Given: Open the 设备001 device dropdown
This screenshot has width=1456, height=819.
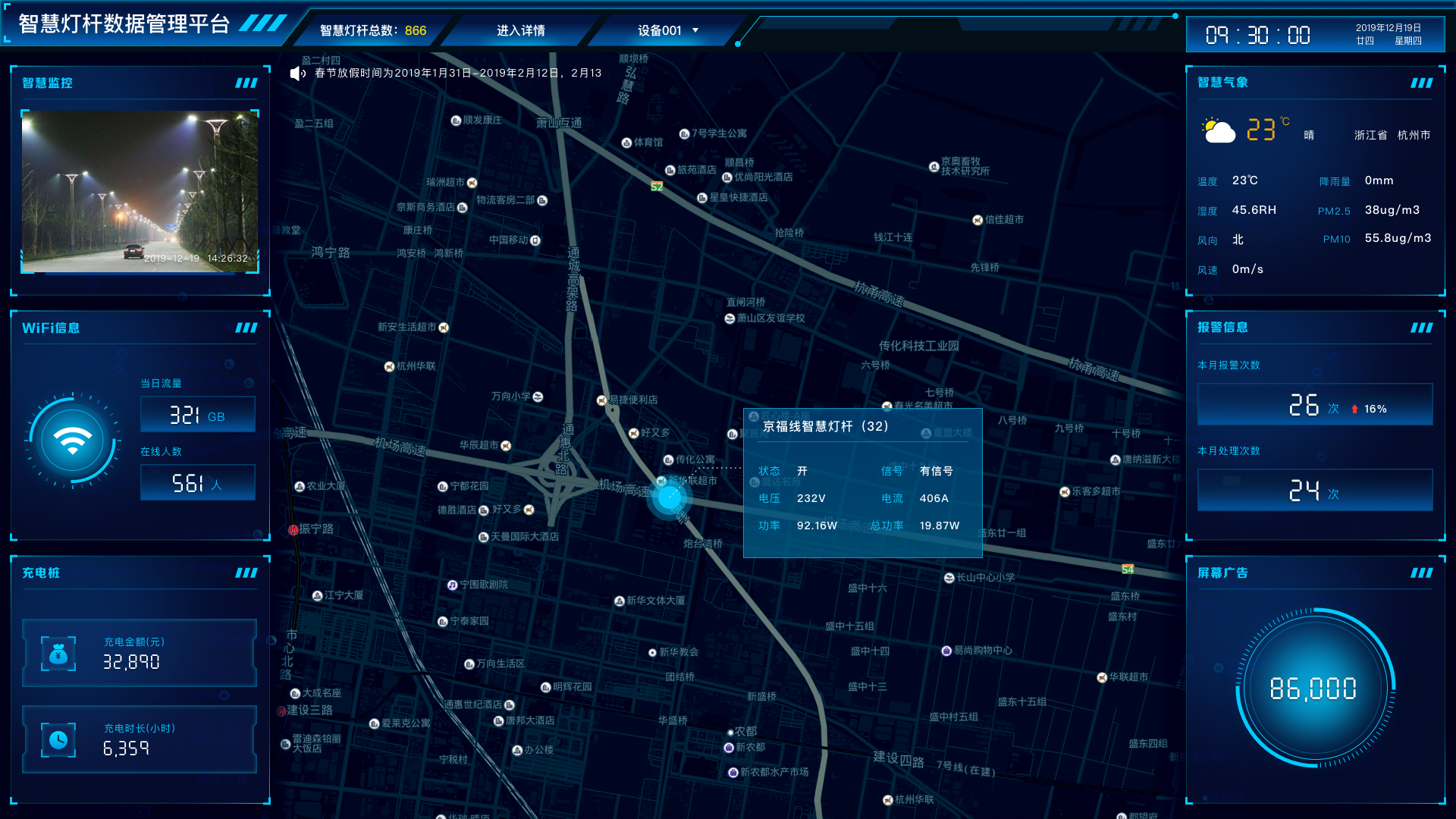Looking at the screenshot, I should tap(667, 30).
